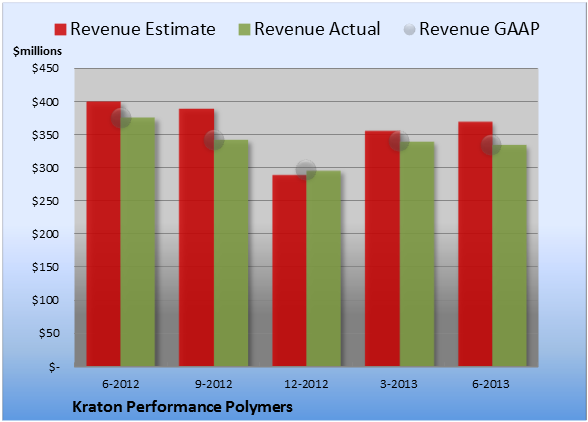
Task: Click the '$450' axis value
Action: point(45,68)
